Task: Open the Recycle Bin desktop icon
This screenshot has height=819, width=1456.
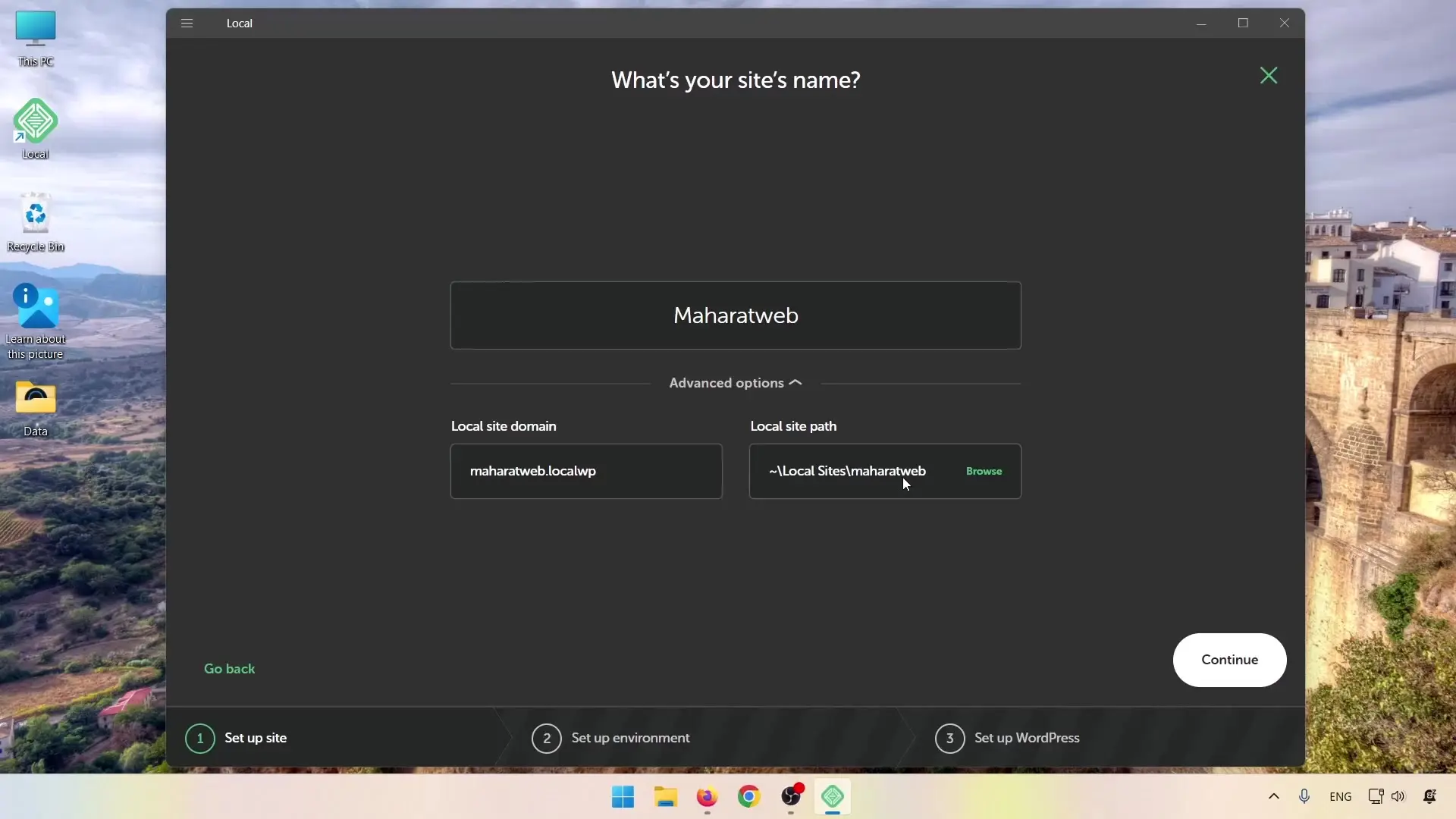Action: (36, 222)
